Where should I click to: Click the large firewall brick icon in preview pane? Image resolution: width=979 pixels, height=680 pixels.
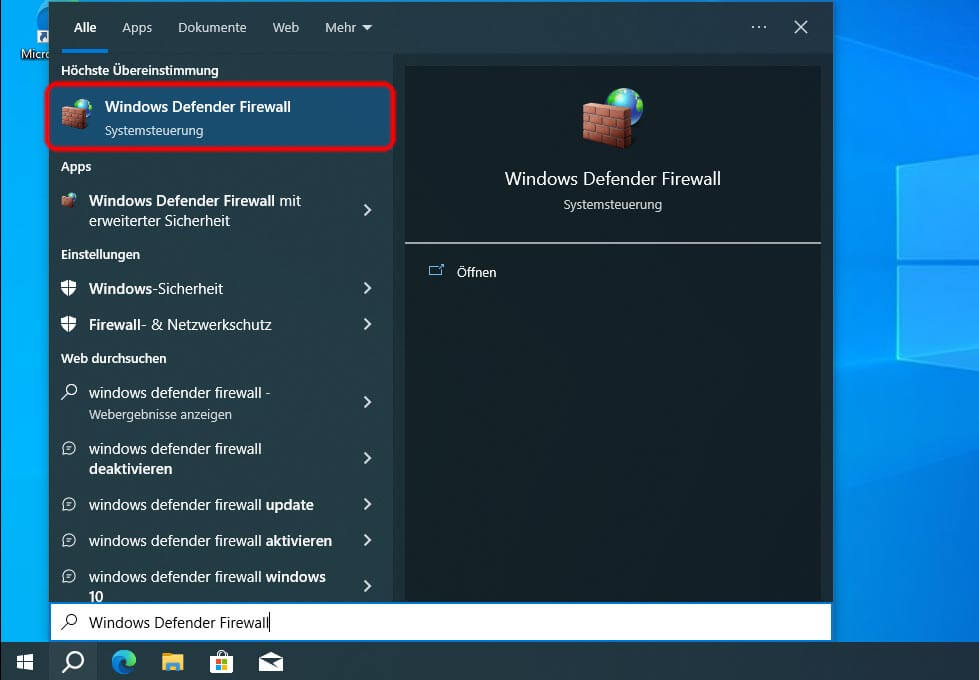[x=612, y=118]
